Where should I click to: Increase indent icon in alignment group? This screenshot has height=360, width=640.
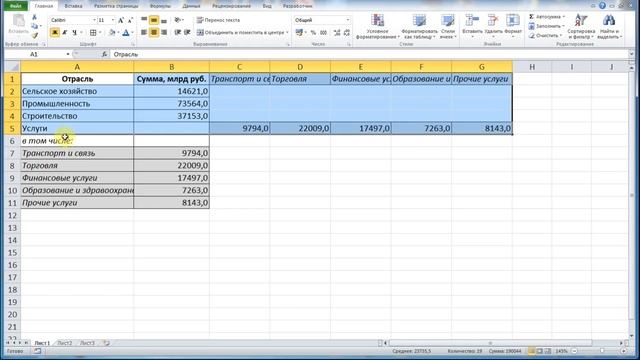187,32
